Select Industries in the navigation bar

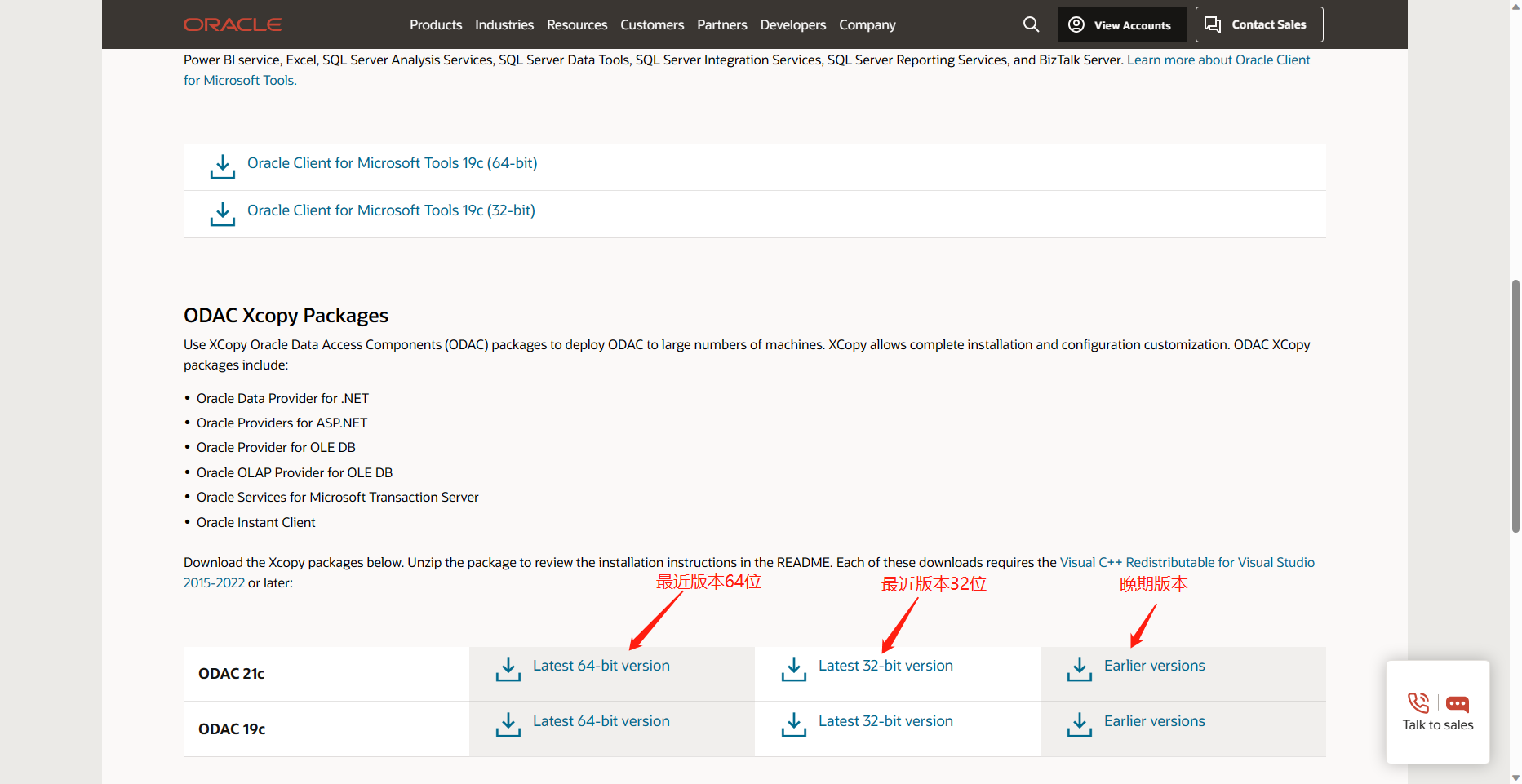point(504,24)
